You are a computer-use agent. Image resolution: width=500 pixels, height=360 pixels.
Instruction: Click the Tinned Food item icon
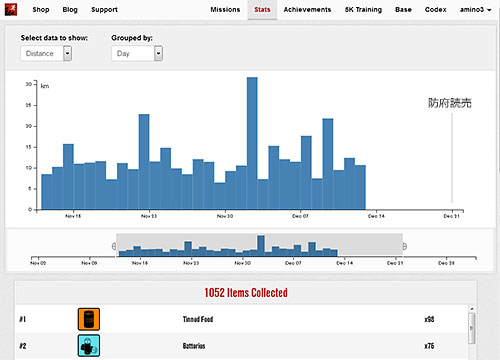(89, 319)
